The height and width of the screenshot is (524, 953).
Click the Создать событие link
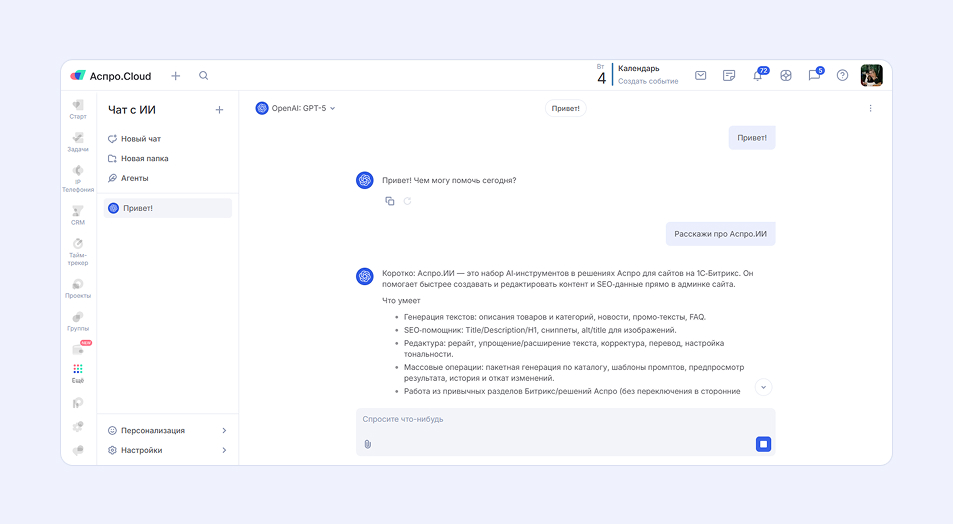click(x=648, y=81)
